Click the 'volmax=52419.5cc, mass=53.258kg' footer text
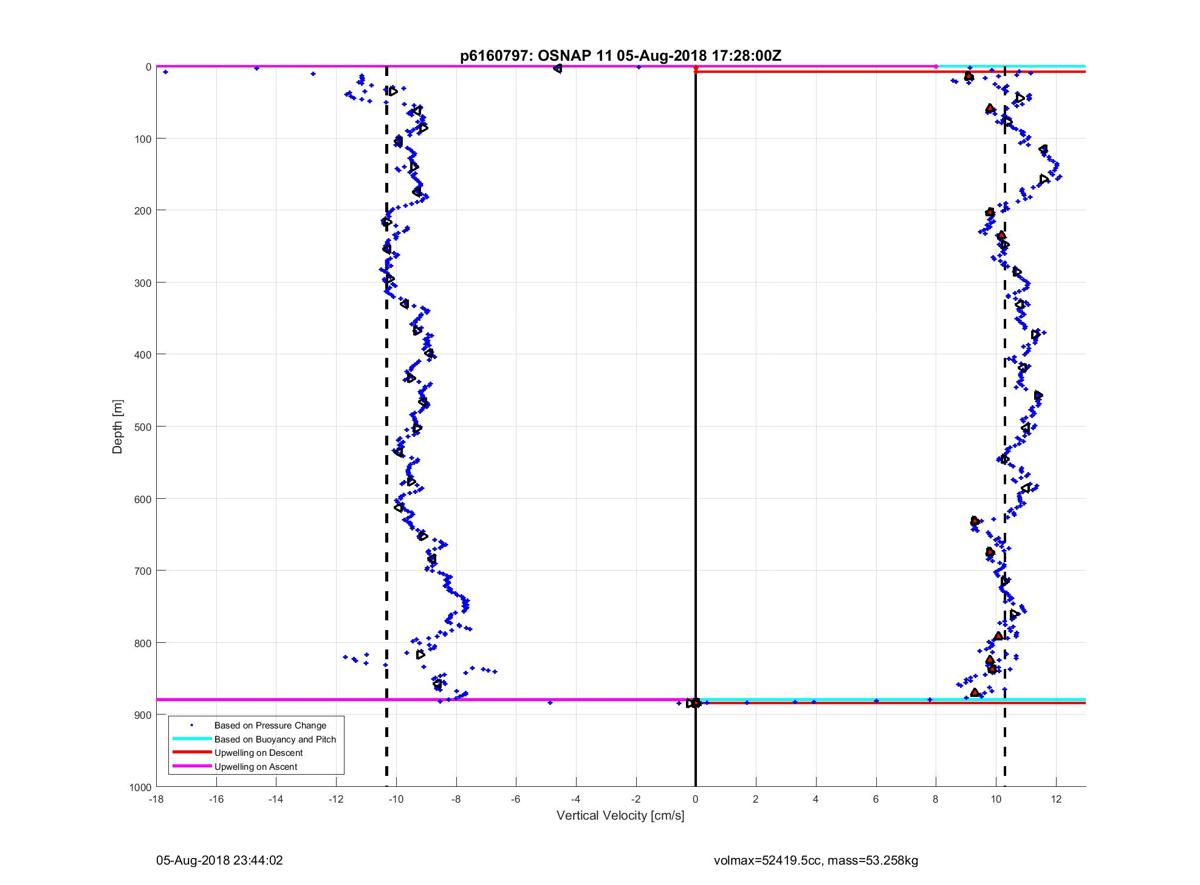The width and height of the screenshot is (1200, 885). pyautogui.click(x=816, y=859)
